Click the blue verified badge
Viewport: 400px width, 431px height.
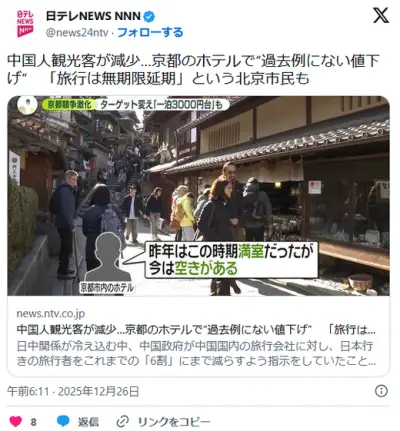click(x=149, y=16)
